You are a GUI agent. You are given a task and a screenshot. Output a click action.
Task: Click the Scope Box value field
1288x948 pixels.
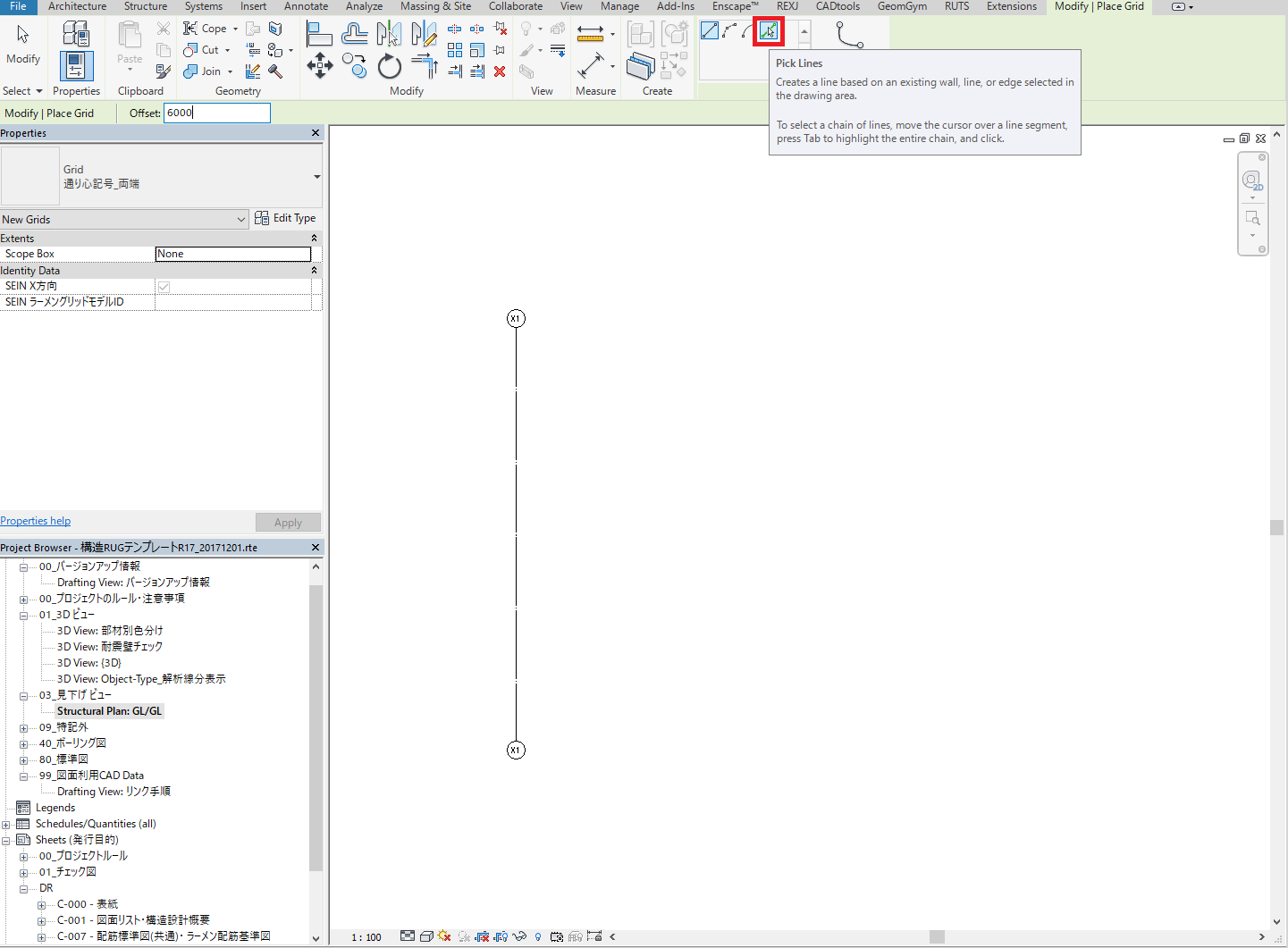233,254
